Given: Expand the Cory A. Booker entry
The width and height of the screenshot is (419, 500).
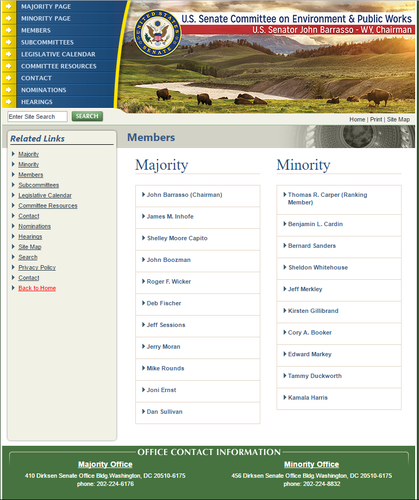Looking at the screenshot, I should [x=339, y=333].
